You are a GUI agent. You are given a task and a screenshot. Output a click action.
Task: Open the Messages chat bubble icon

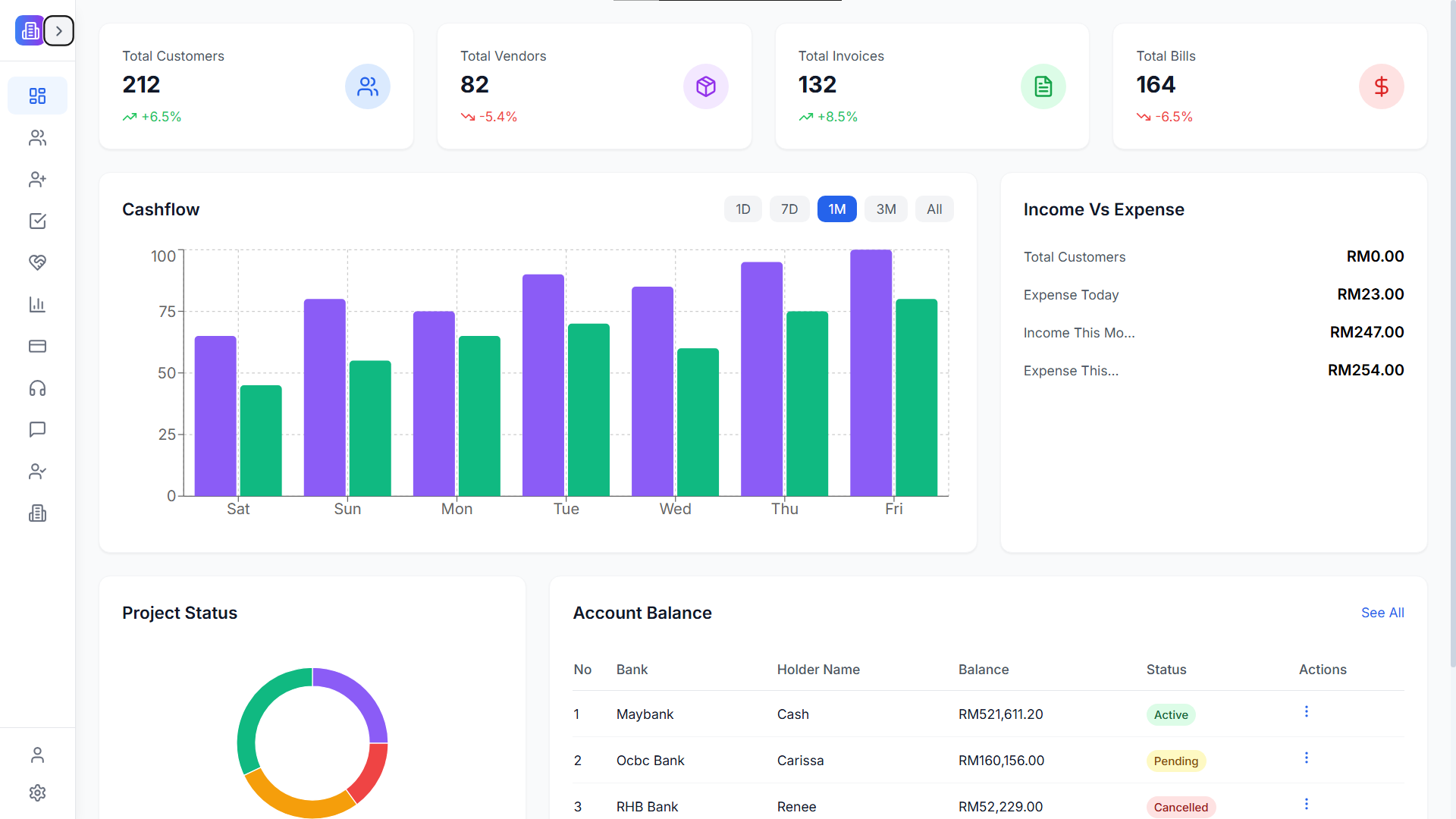coord(37,429)
